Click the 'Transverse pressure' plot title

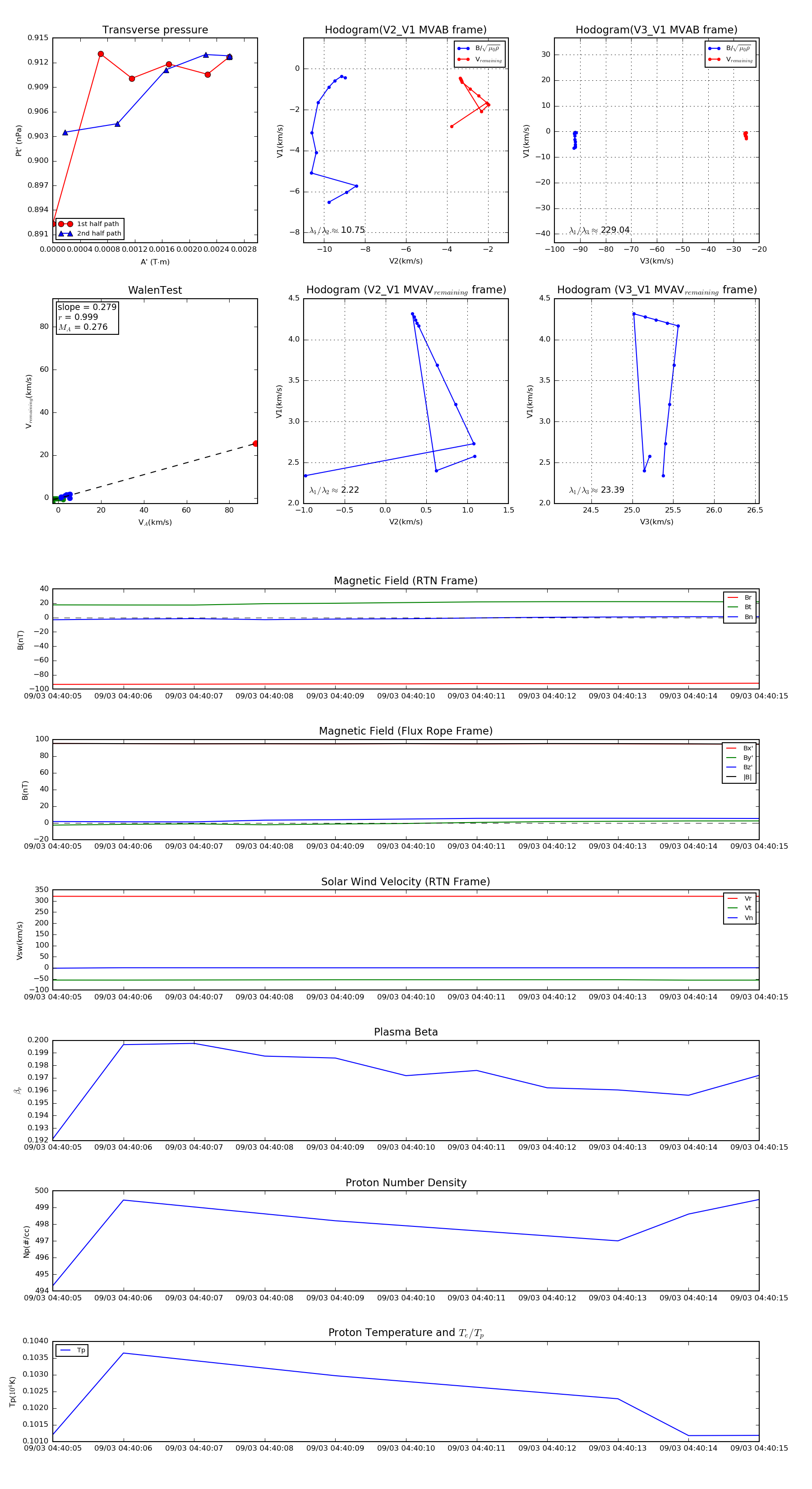155,30
